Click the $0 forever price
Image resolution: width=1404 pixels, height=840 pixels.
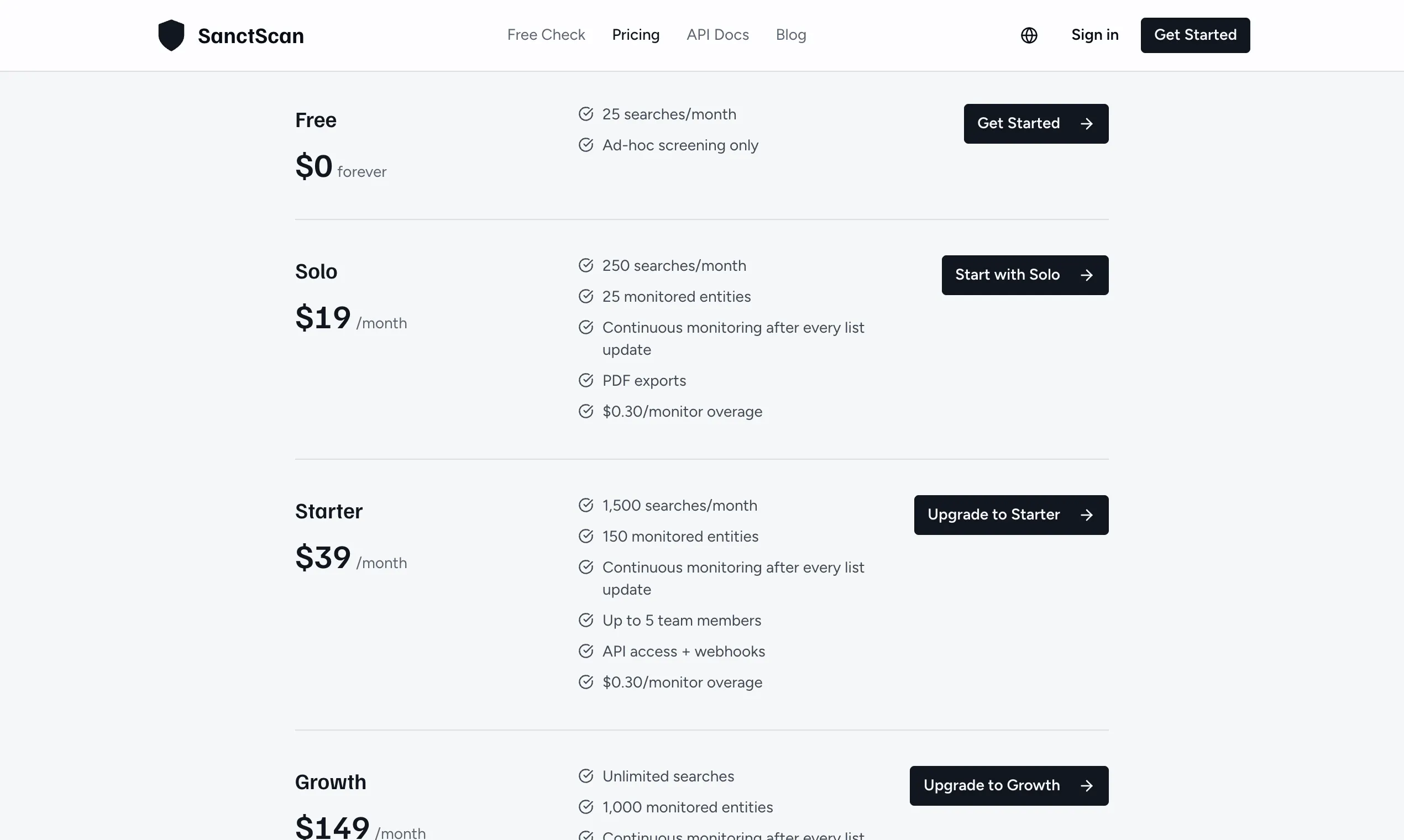click(x=341, y=166)
